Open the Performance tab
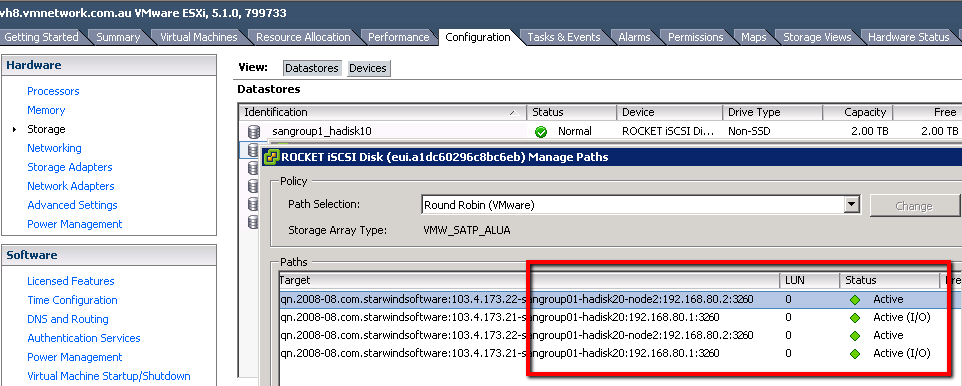 click(x=399, y=37)
